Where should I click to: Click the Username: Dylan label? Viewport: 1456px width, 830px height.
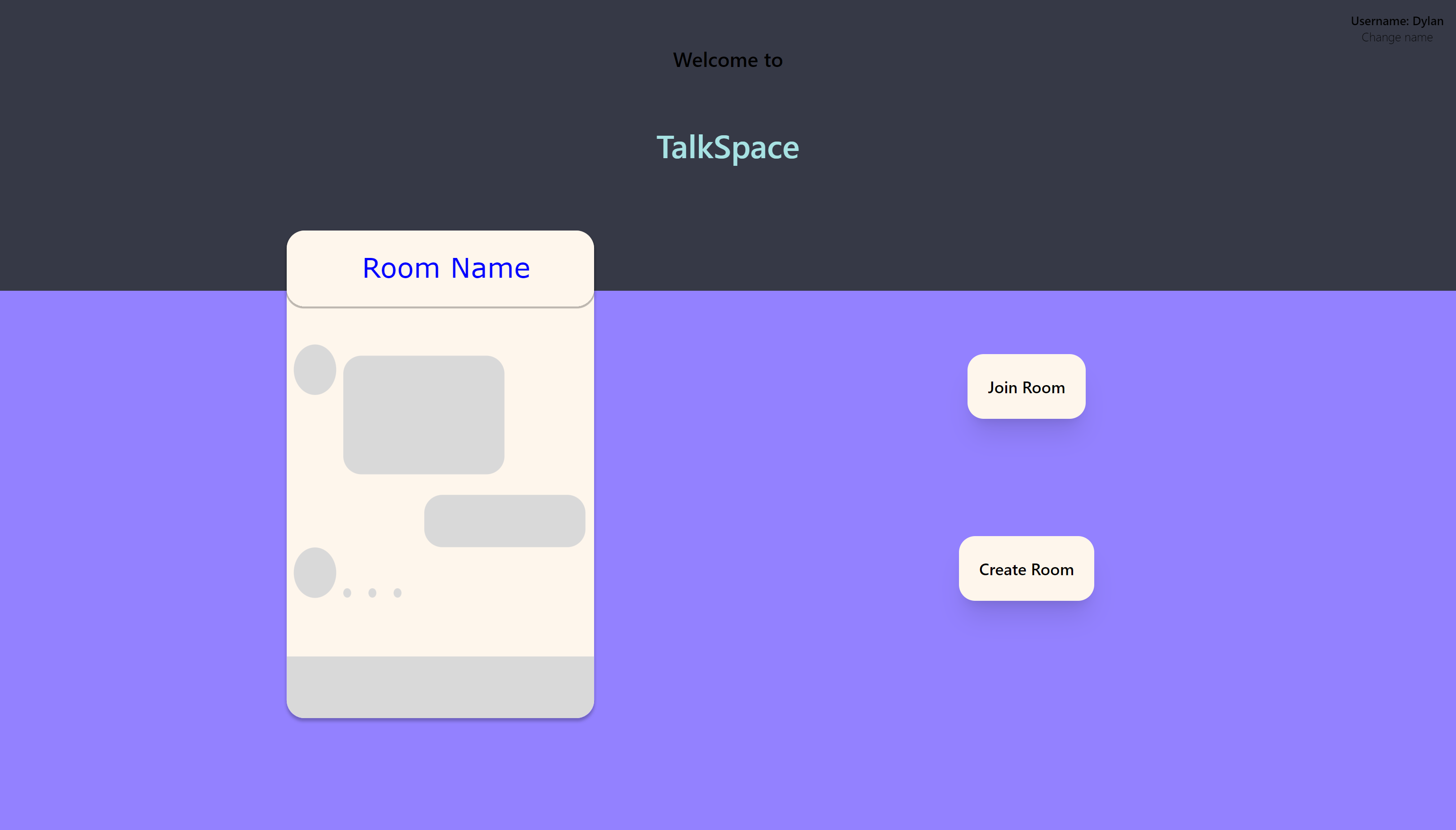tap(1396, 21)
